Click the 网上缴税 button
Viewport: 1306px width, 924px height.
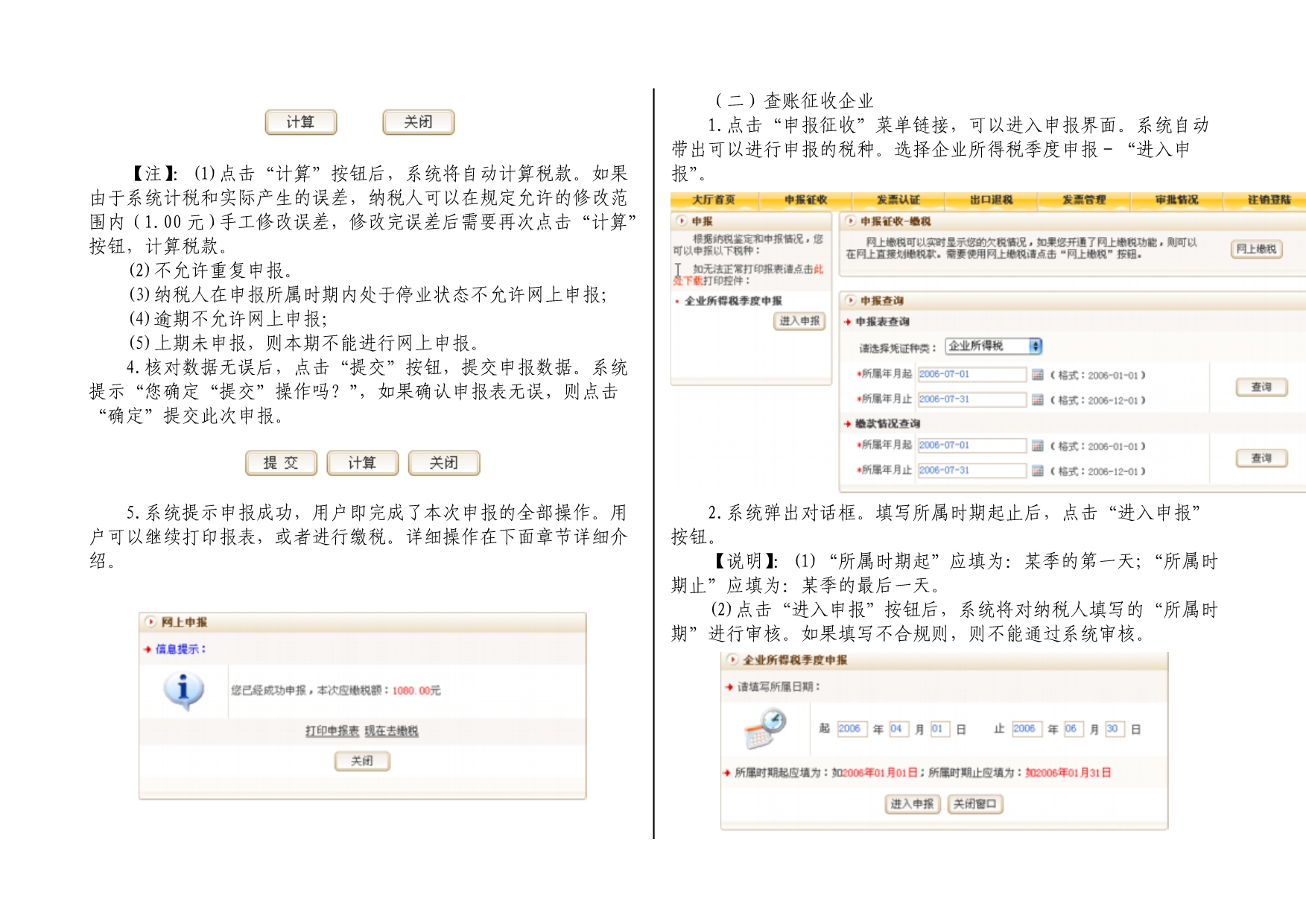(1256, 249)
